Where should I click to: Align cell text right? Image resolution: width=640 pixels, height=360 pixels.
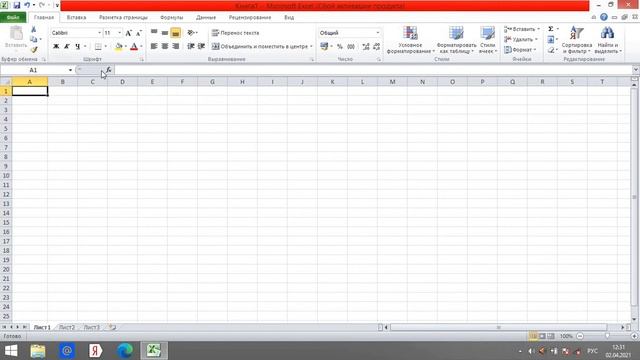[x=176, y=47]
